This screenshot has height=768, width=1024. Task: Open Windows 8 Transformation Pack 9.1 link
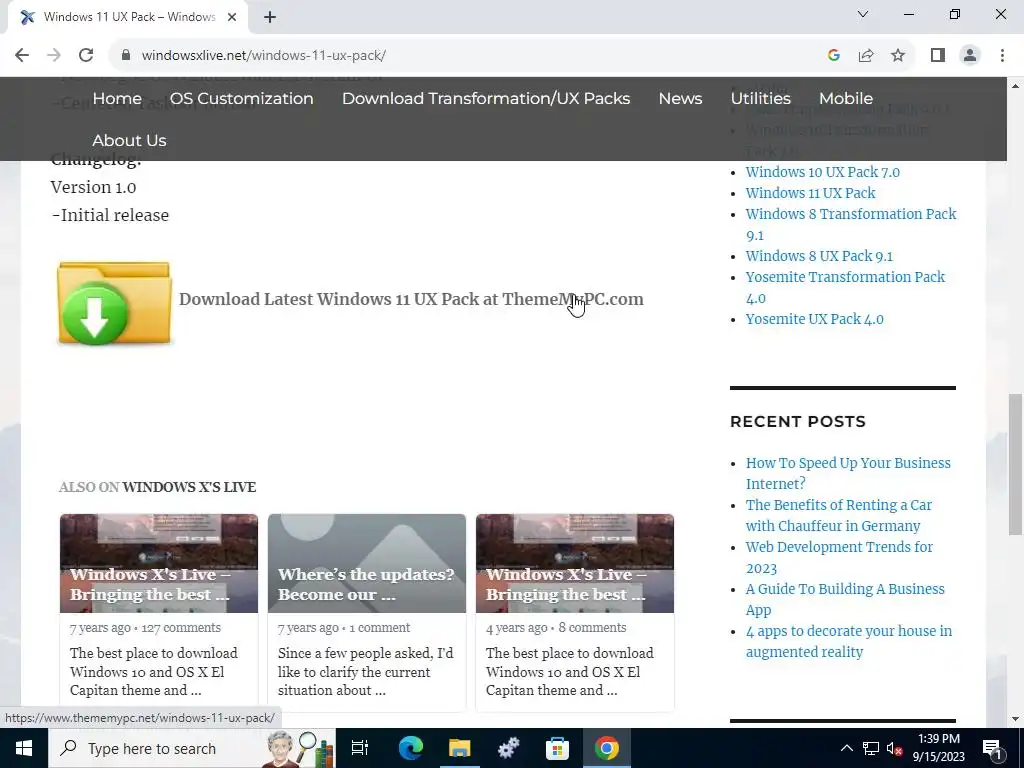[x=851, y=224]
